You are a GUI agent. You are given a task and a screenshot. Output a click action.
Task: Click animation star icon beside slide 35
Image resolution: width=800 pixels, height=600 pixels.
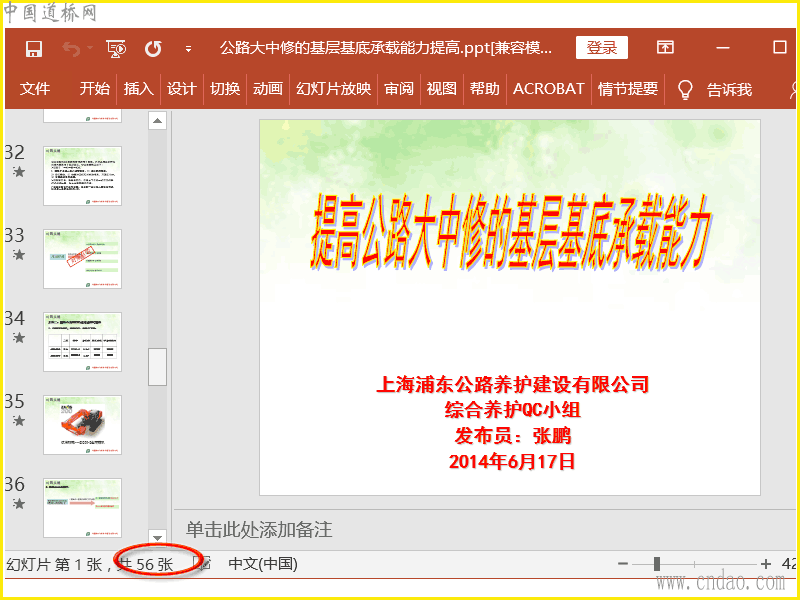coord(19,421)
